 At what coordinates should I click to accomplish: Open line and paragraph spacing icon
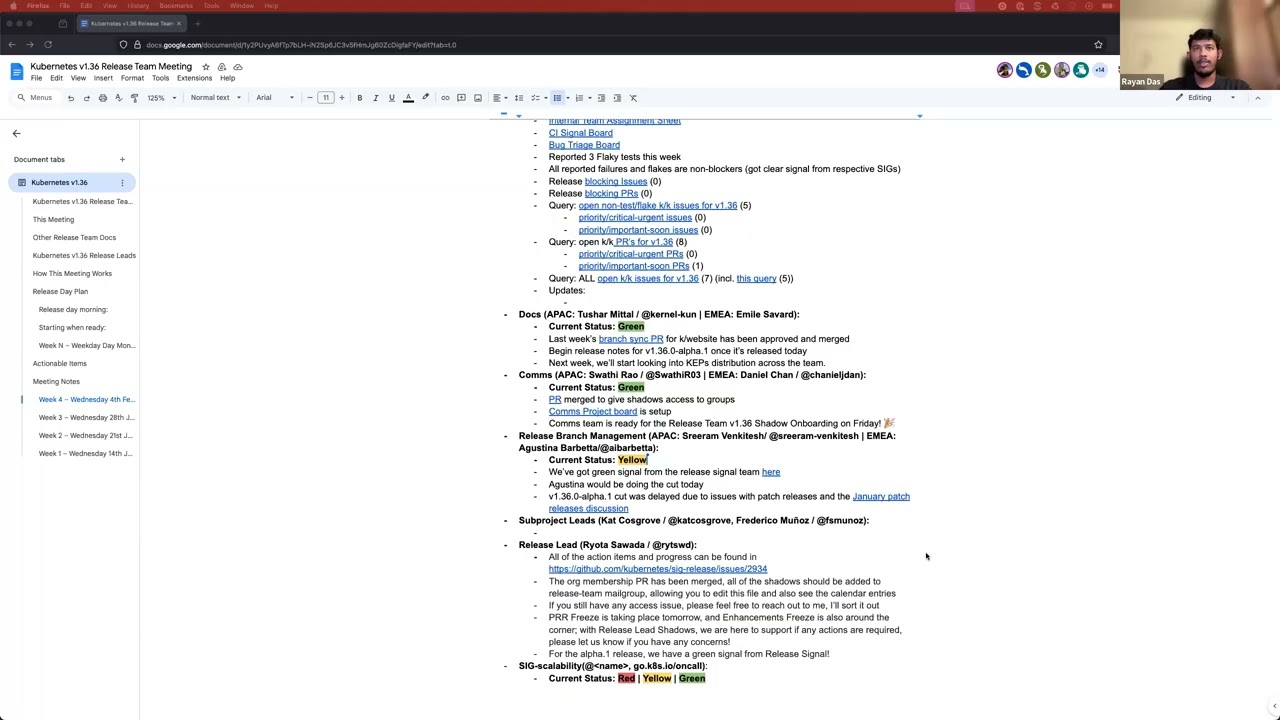point(518,98)
